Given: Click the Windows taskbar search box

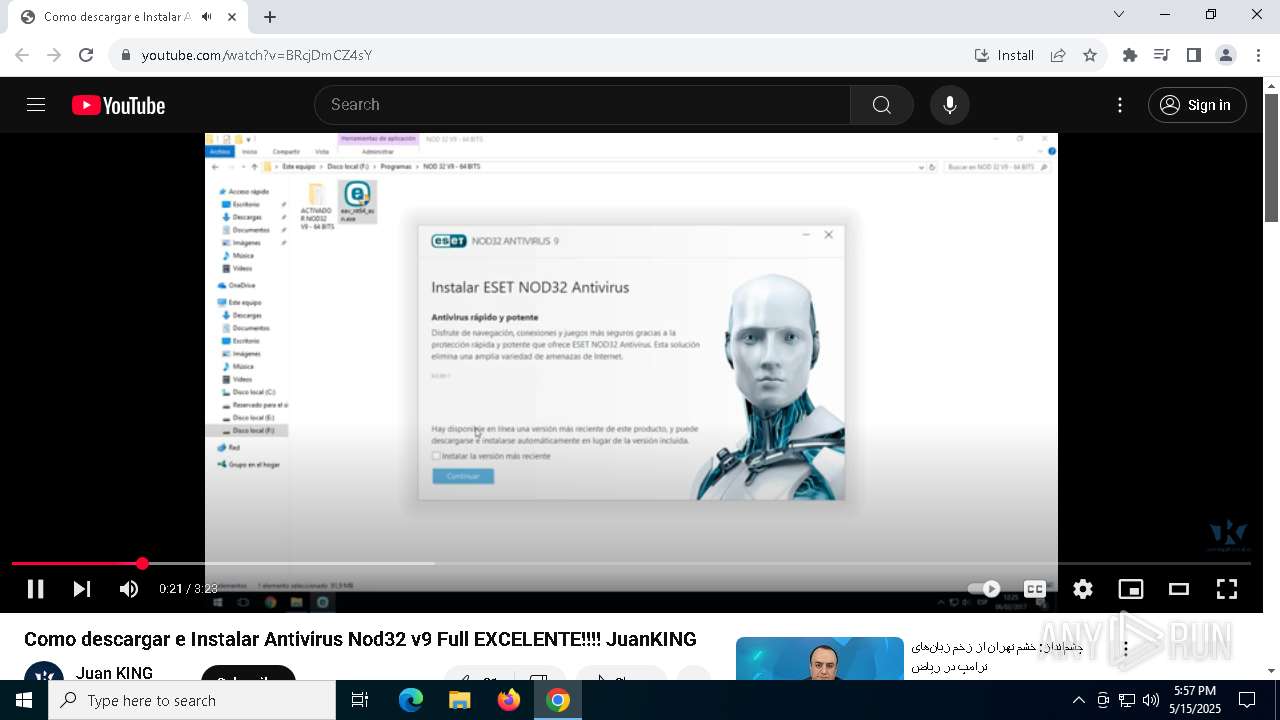Looking at the screenshot, I should pyautogui.click(x=192, y=701).
